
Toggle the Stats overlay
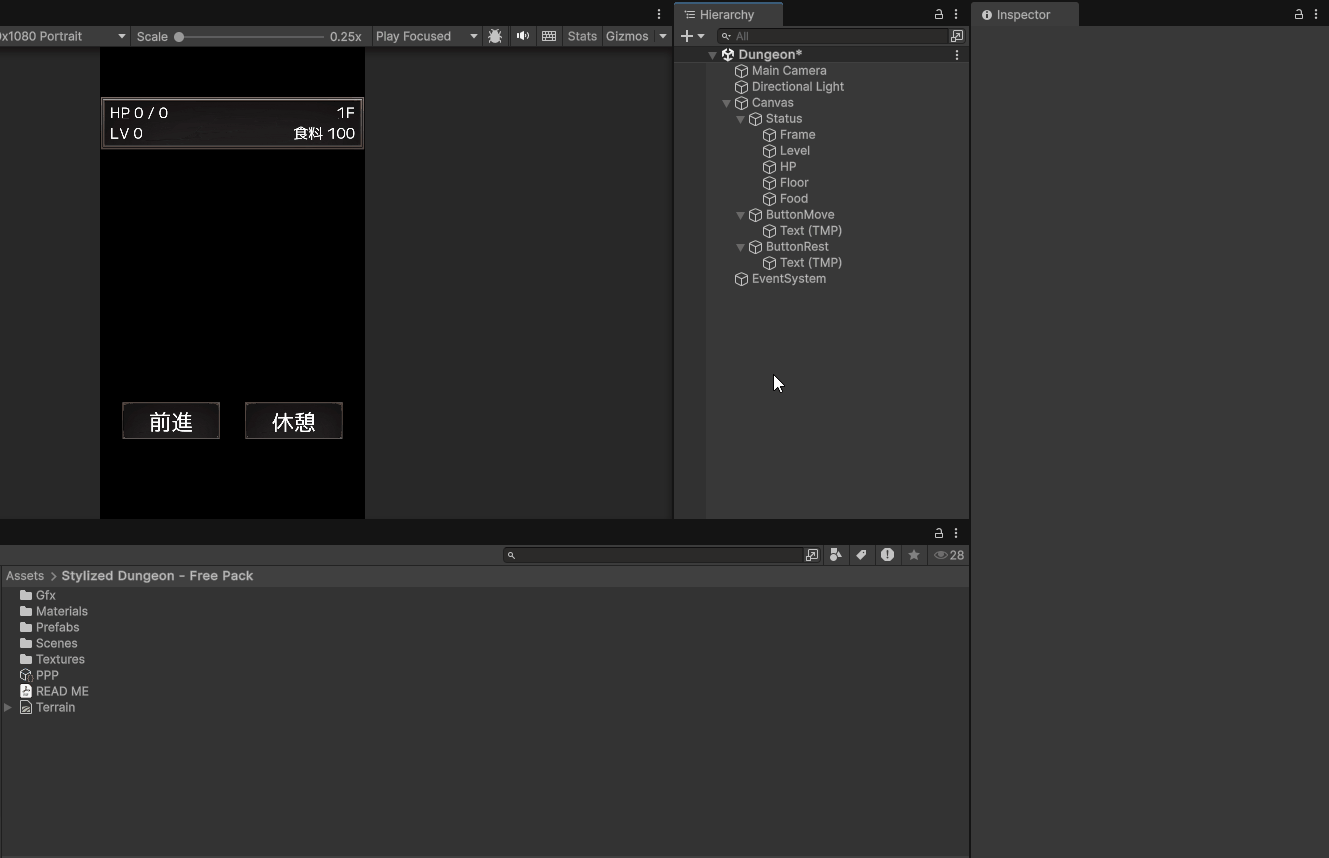pos(582,36)
